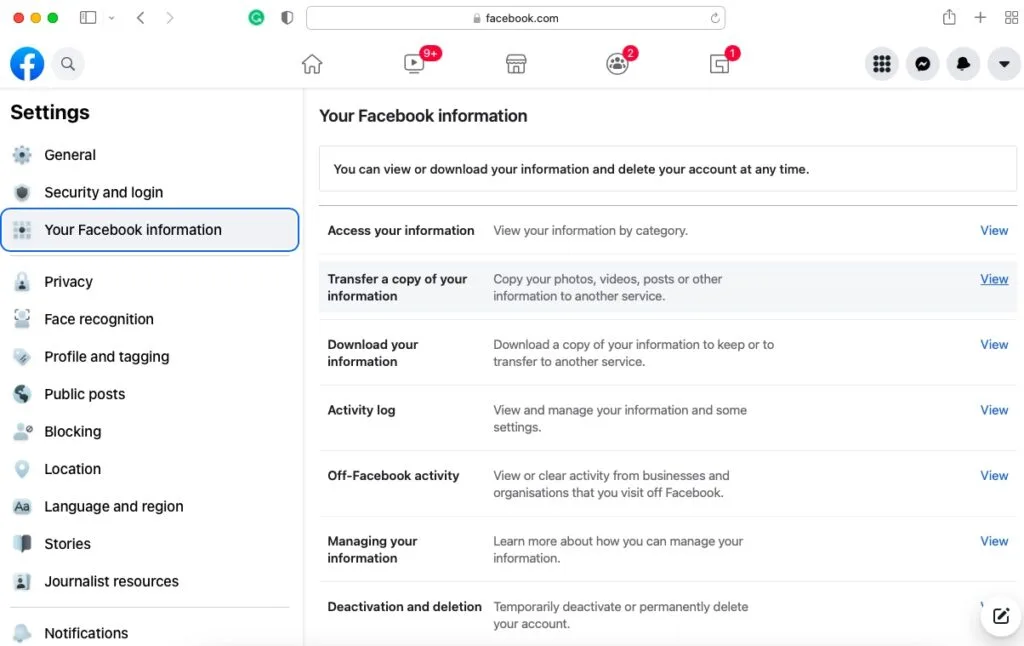Click the new message compose icon

tap(1001, 616)
